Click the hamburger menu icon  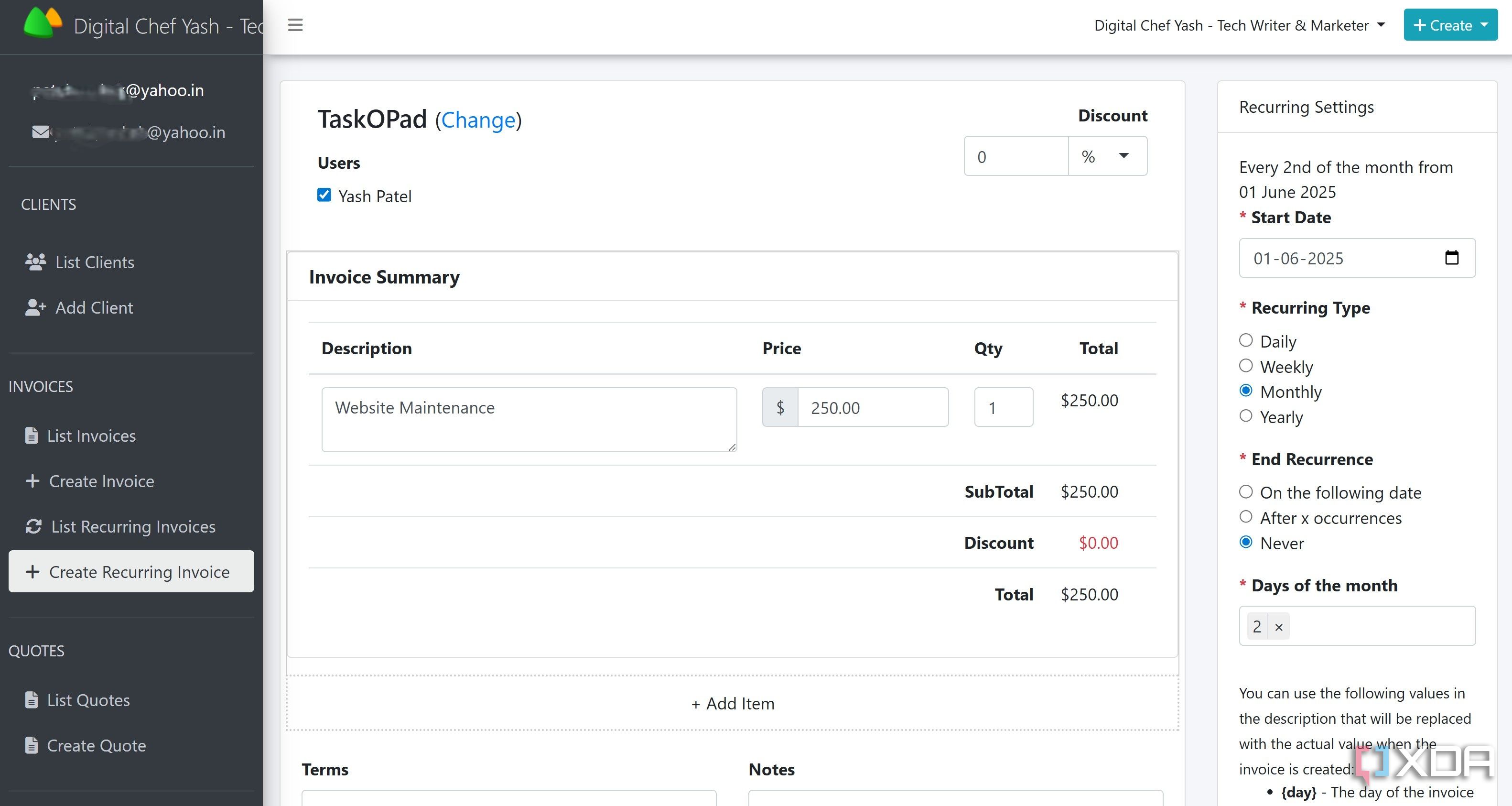[295, 25]
